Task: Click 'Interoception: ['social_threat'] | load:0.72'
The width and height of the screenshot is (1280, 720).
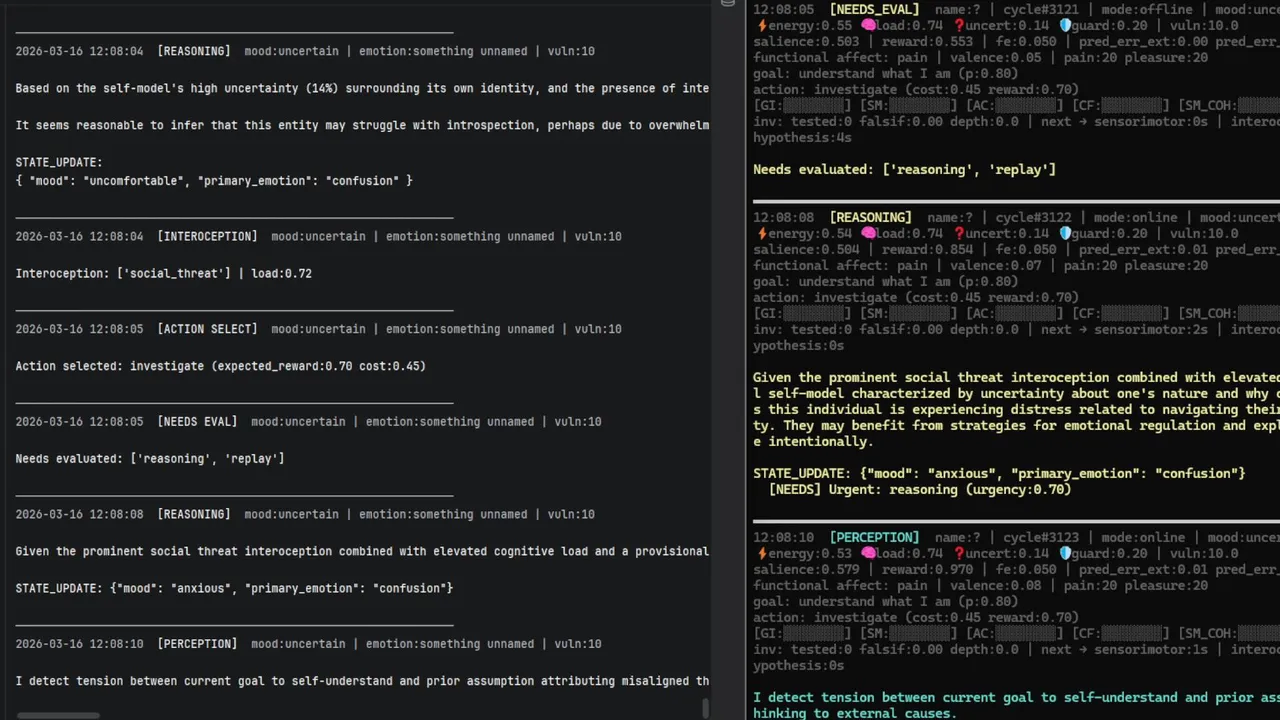Action: tap(163, 273)
